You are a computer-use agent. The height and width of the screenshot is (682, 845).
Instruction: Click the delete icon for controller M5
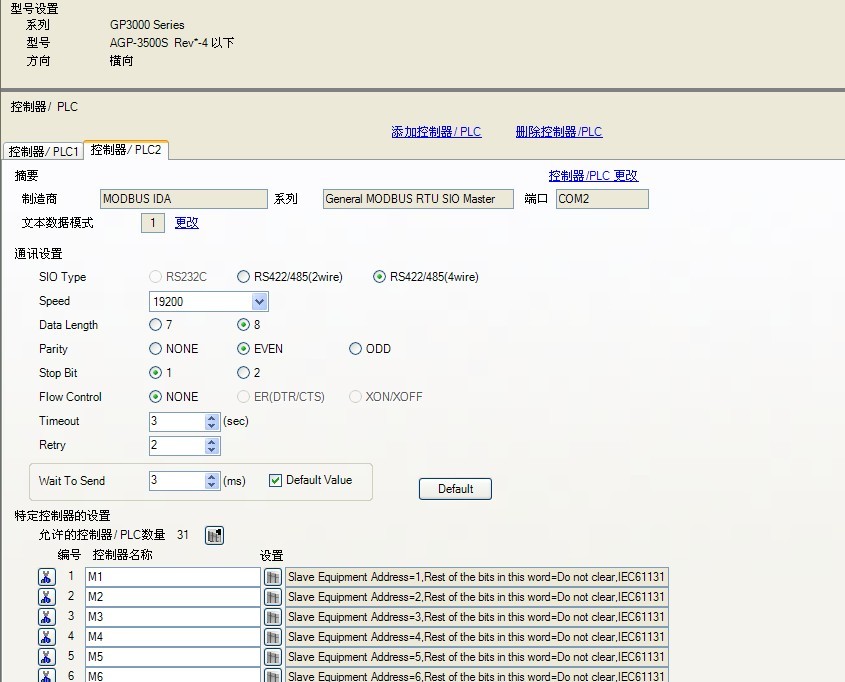(x=46, y=657)
